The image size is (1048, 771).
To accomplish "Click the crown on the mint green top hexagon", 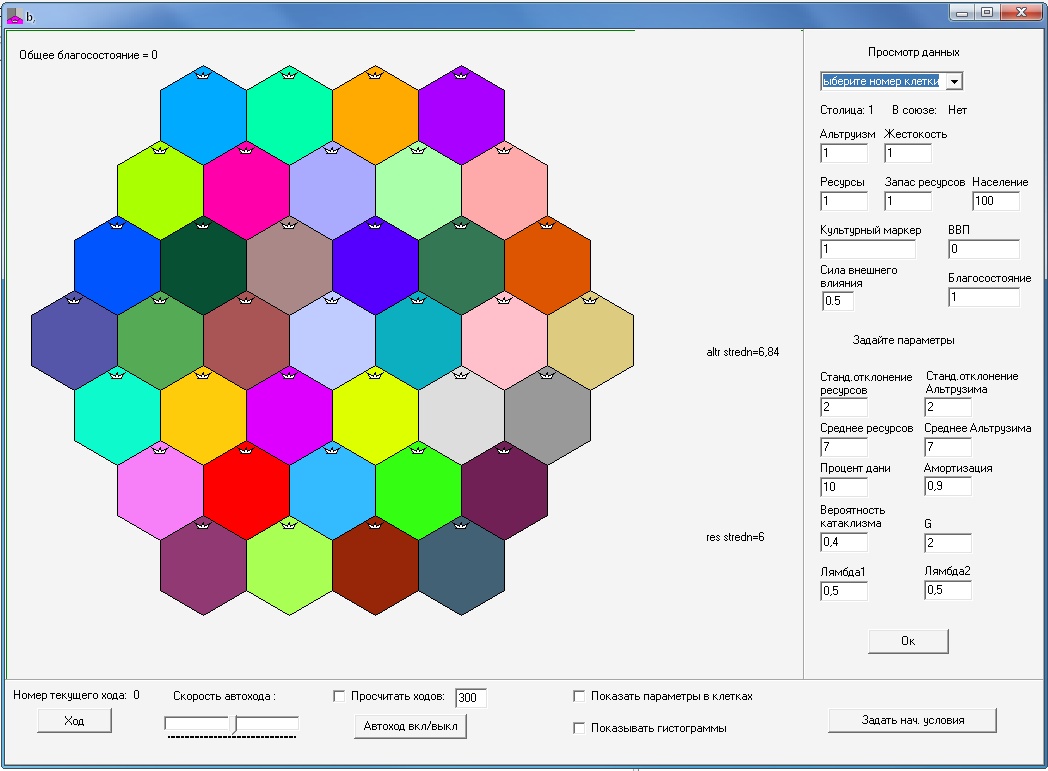I will click(x=289, y=74).
